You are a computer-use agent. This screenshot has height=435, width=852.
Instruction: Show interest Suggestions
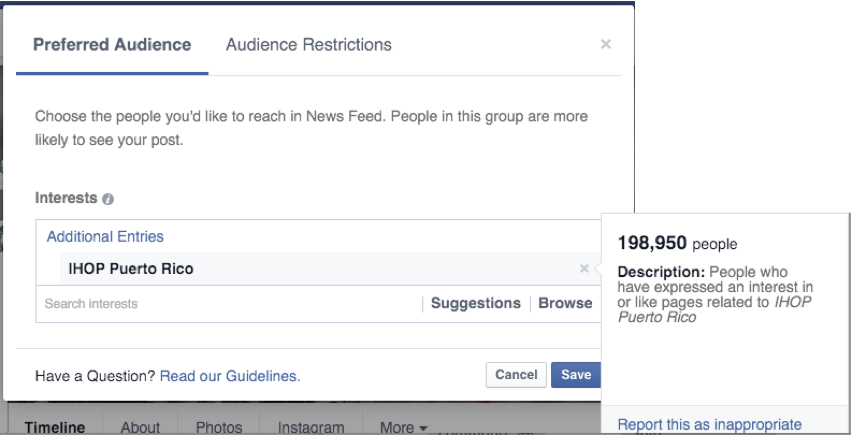click(x=475, y=303)
